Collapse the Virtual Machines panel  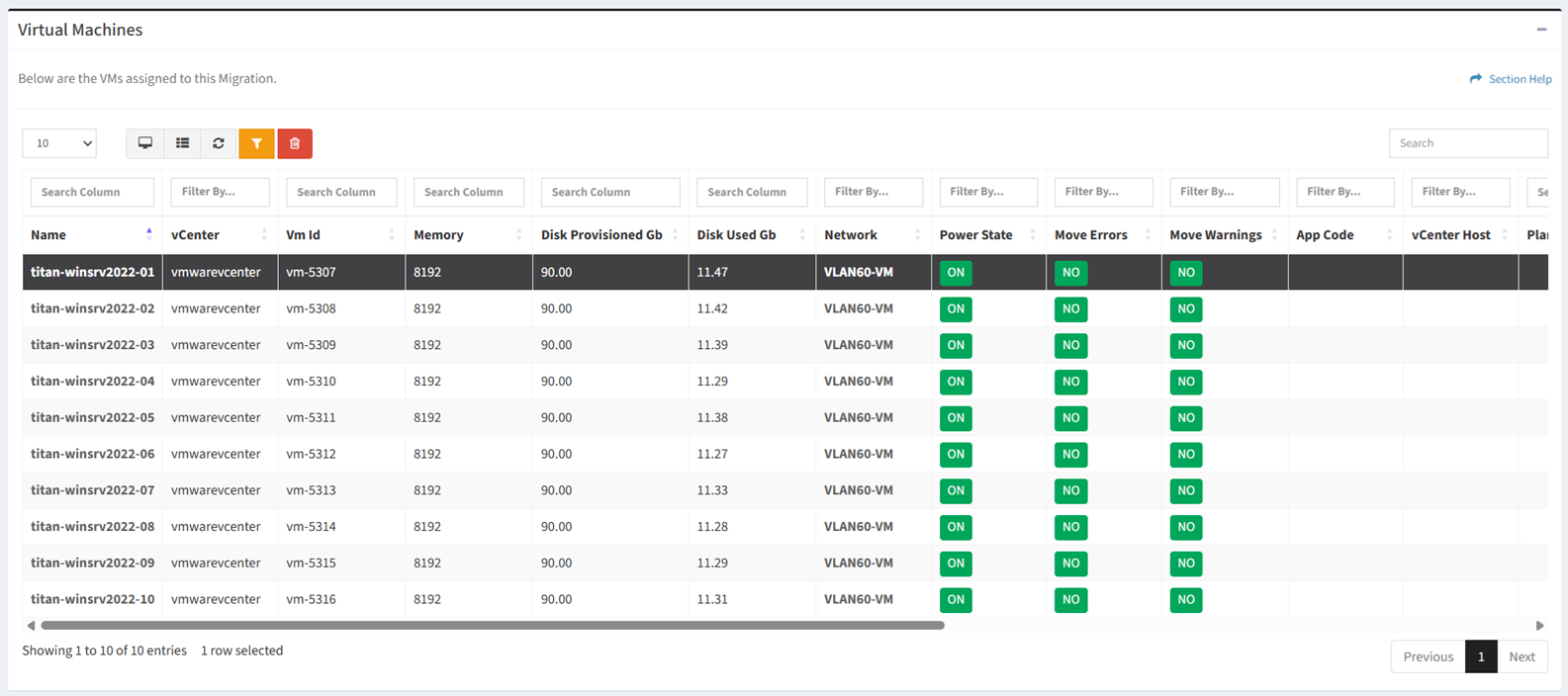click(1541, 30)
